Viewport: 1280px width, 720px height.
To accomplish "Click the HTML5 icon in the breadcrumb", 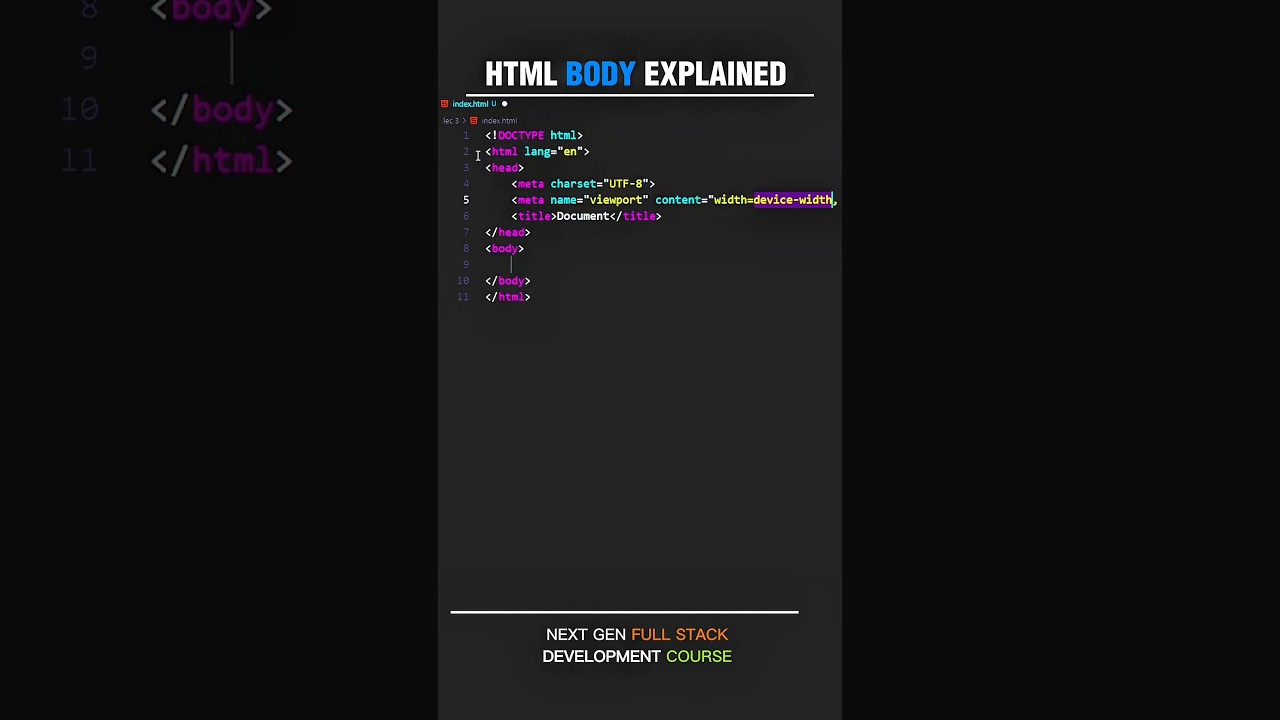I will 474,121.
